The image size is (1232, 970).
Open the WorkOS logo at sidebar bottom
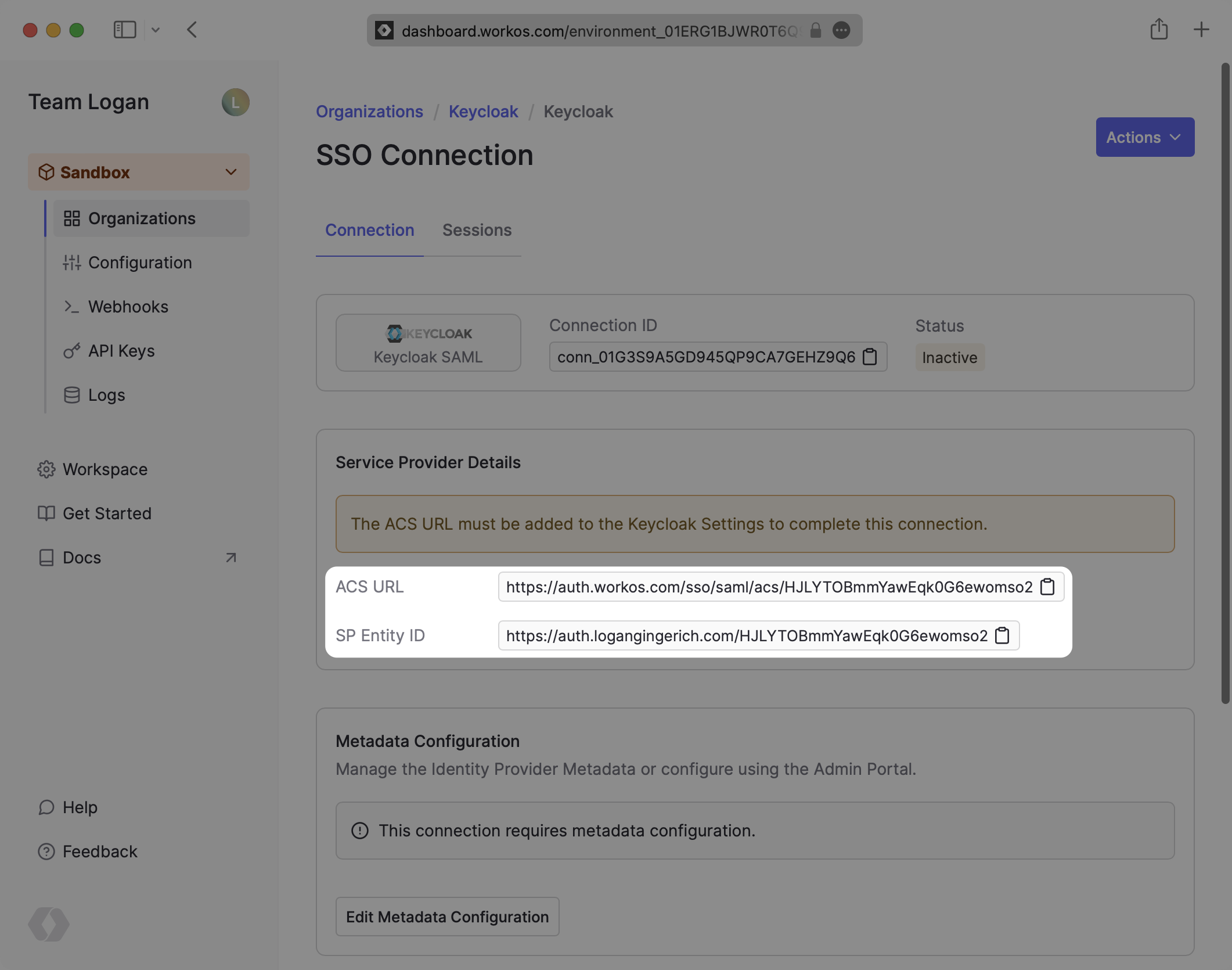49,924
